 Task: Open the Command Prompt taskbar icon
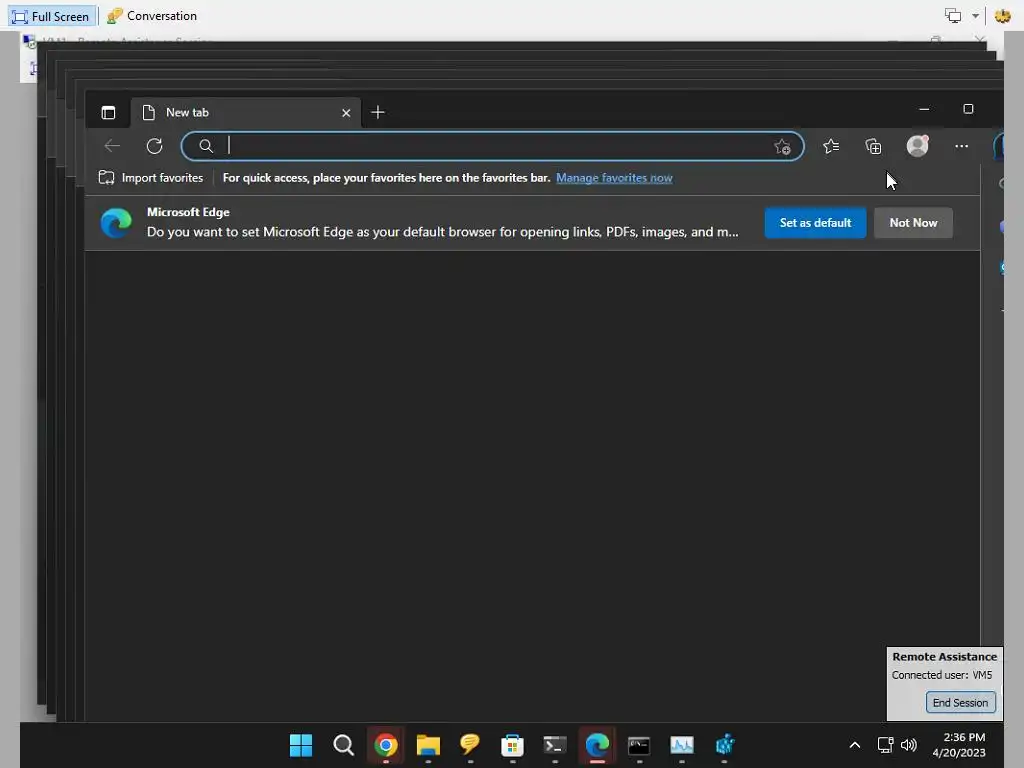(x=639, y=745)
